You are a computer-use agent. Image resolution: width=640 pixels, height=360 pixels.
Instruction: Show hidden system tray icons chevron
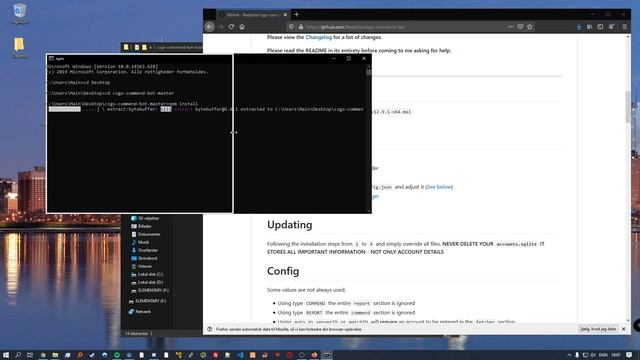(569, 355)
